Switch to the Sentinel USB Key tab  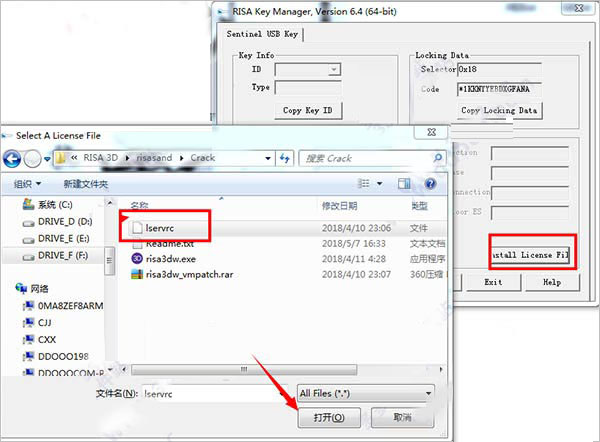pos(262,34)
